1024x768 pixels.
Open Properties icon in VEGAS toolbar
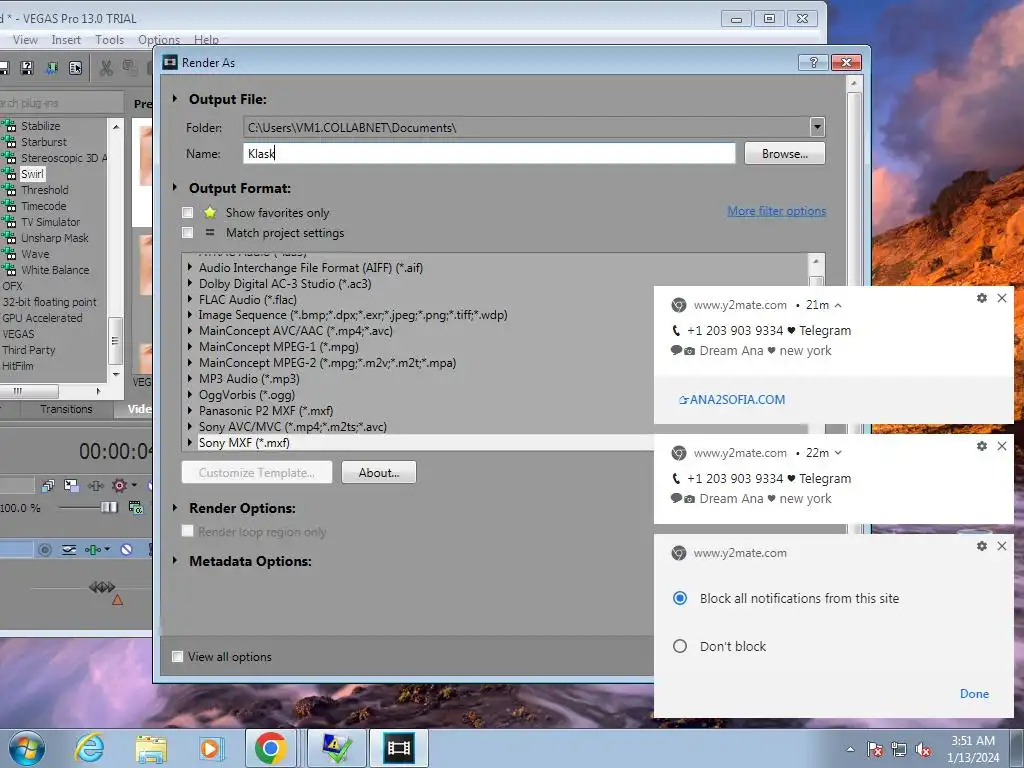click(76, 67)
